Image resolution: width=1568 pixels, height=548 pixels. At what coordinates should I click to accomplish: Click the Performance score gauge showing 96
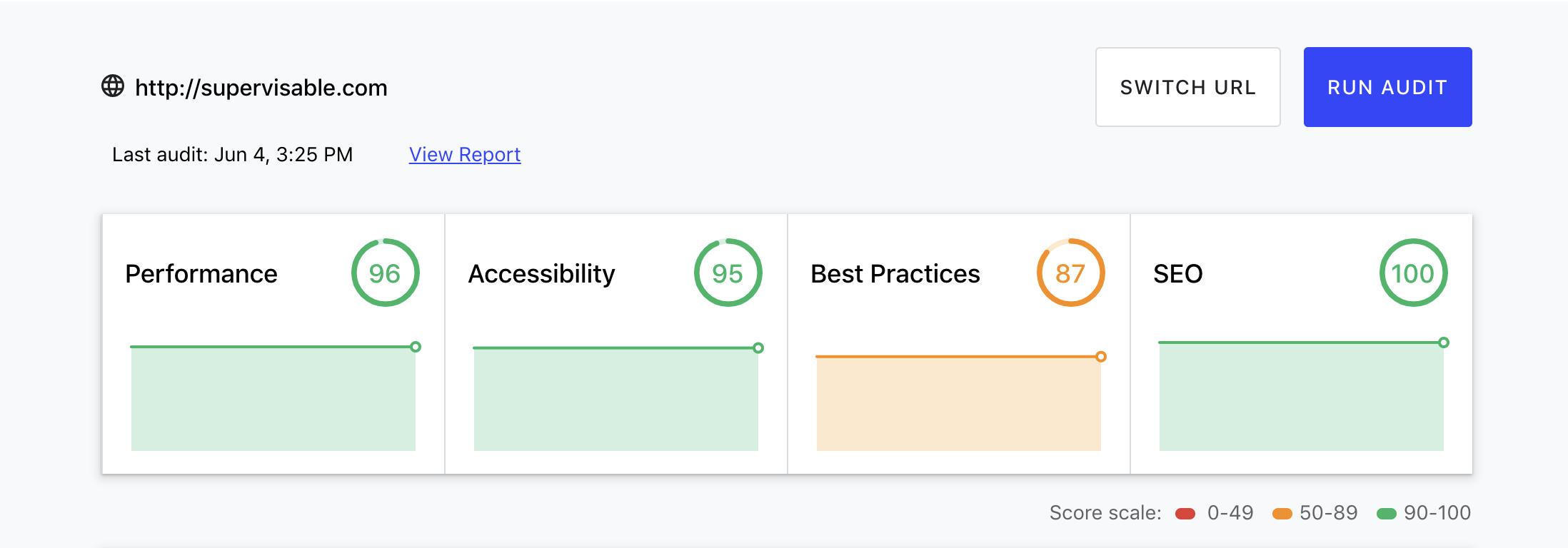[x=385, y=273]
